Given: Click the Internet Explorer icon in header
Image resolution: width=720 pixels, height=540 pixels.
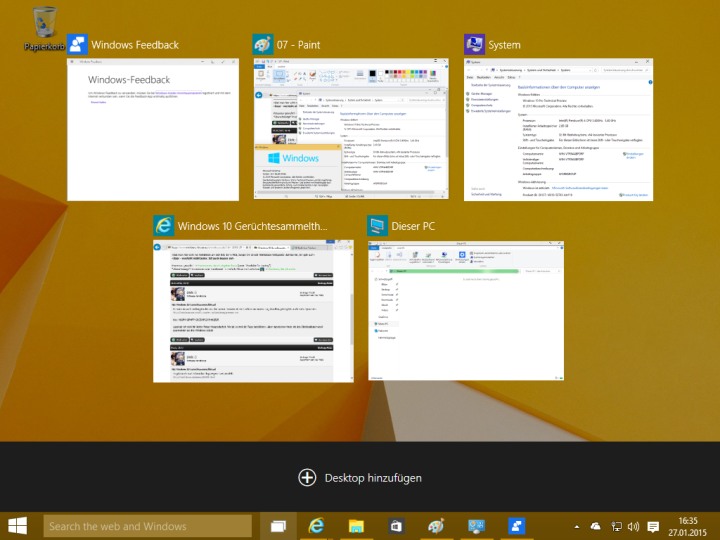Looking at the screenshot, I should [x=163, y=225].
